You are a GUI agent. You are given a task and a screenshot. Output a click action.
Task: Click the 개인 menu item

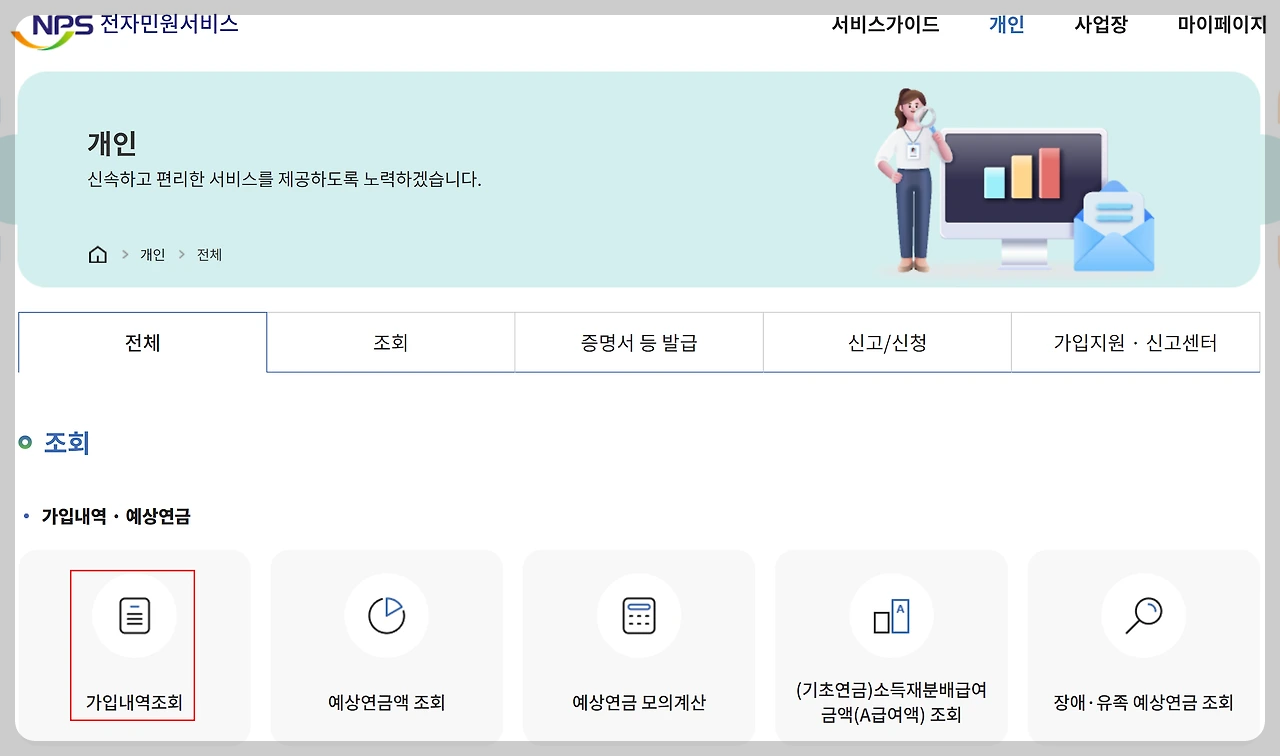(x=1006, y=25)
